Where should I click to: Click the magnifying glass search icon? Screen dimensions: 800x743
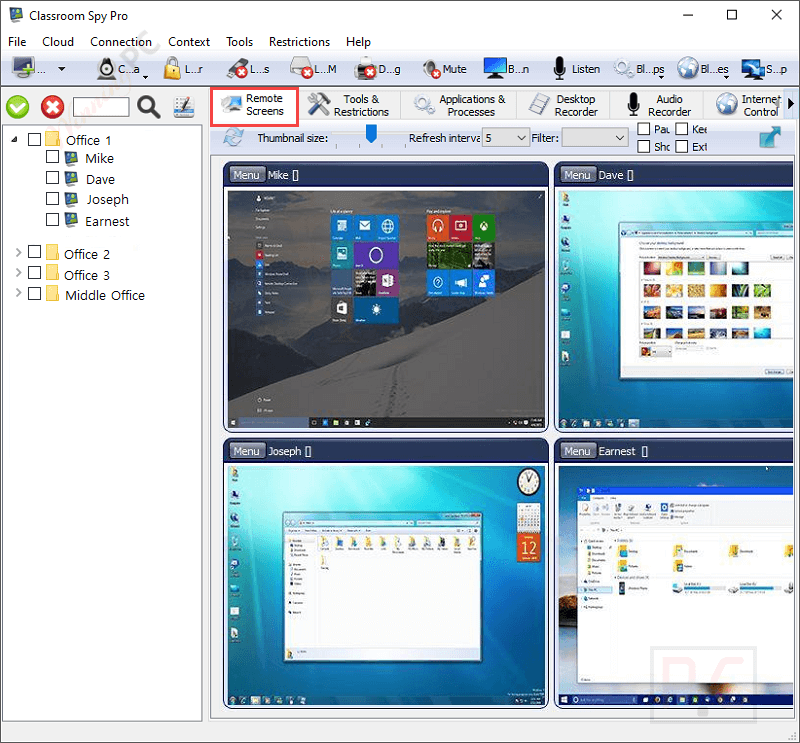pyautogui.click(x=148, y=107)
